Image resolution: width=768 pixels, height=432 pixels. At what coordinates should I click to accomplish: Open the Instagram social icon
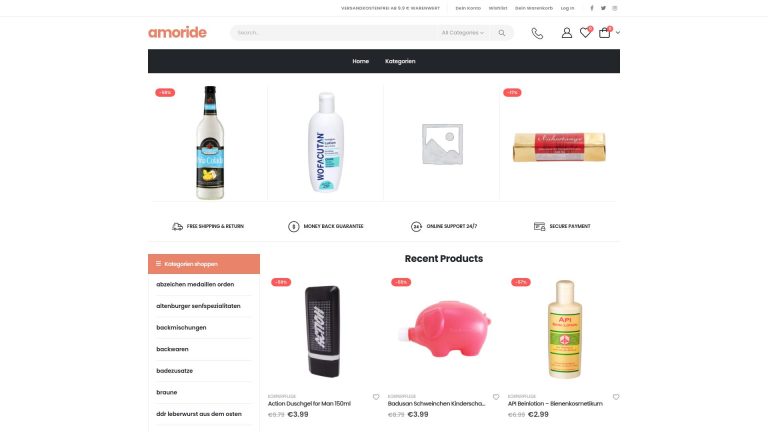pyautogui.click(x=615, y=8)
